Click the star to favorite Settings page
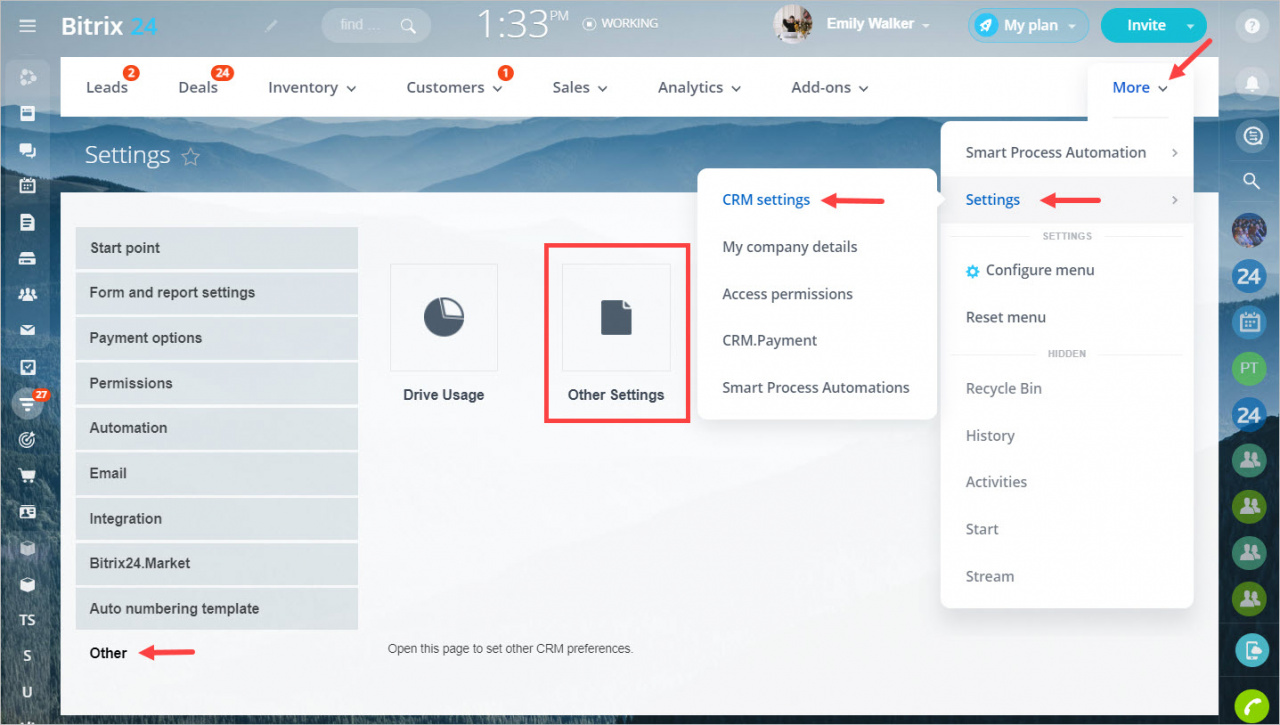The width and height of the screenshot is (1280, 725). [x=191, y=157]
